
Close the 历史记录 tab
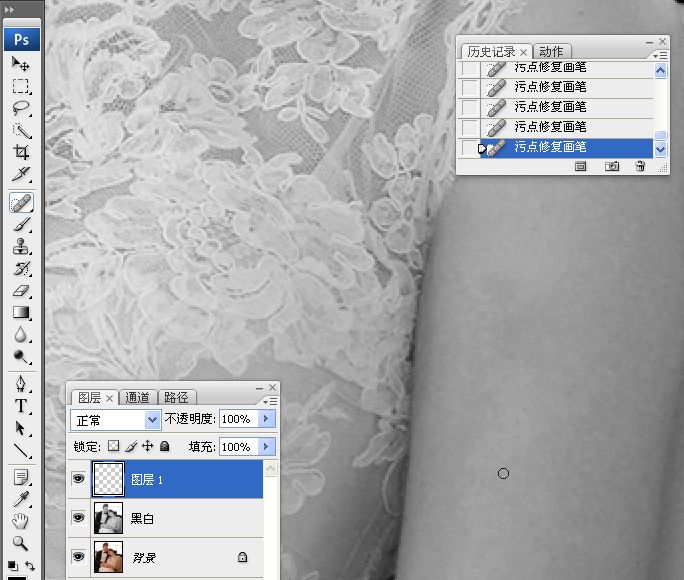click(523, 53)
